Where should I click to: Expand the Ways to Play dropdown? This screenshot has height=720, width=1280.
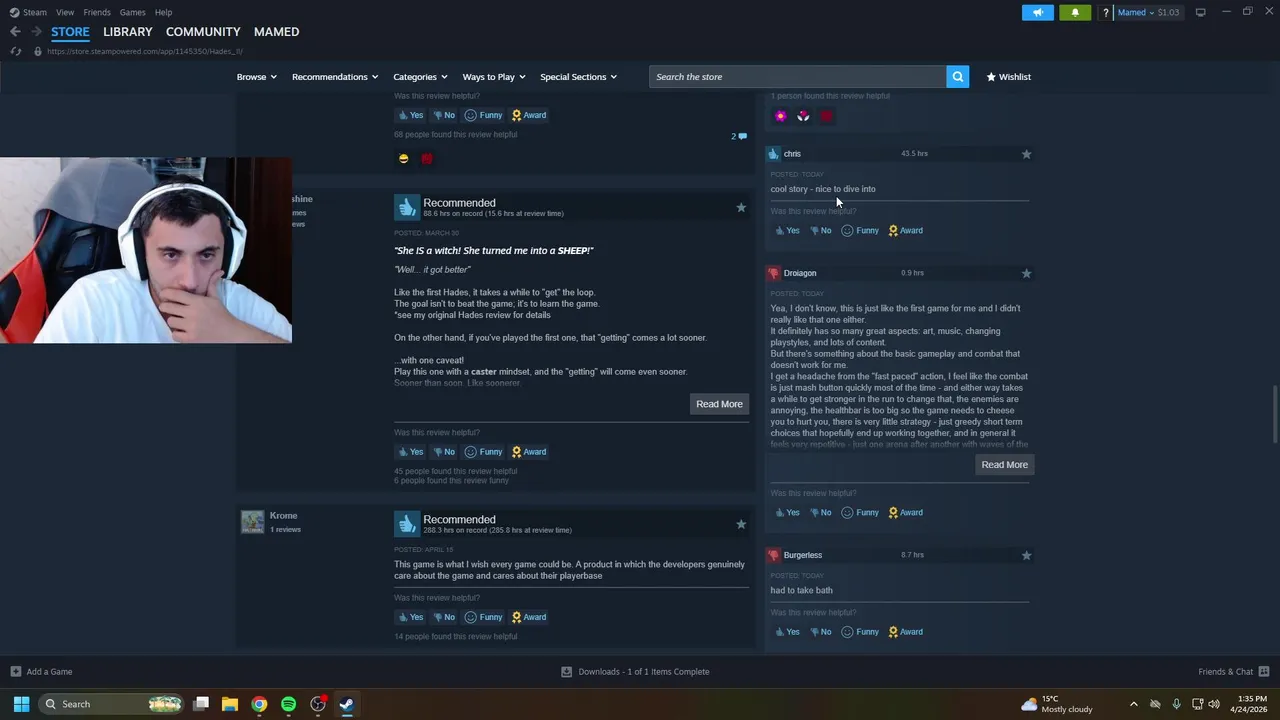(494, 77)
